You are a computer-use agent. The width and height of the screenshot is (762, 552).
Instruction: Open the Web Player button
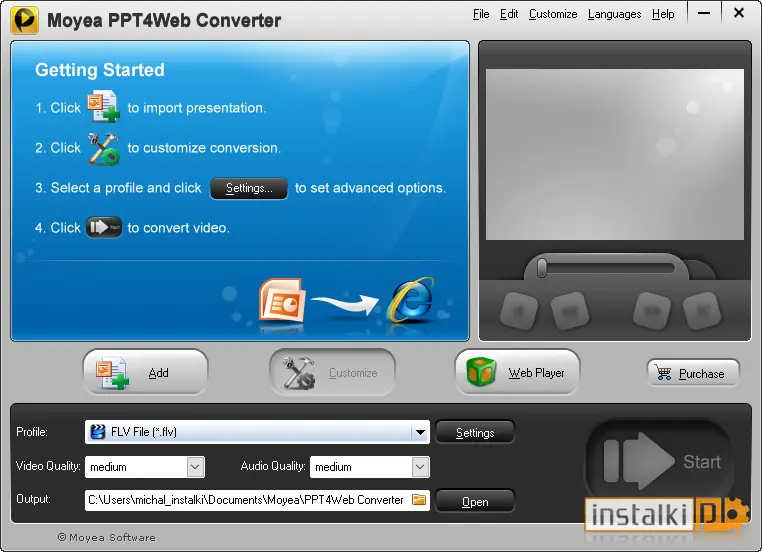point(518,373)
